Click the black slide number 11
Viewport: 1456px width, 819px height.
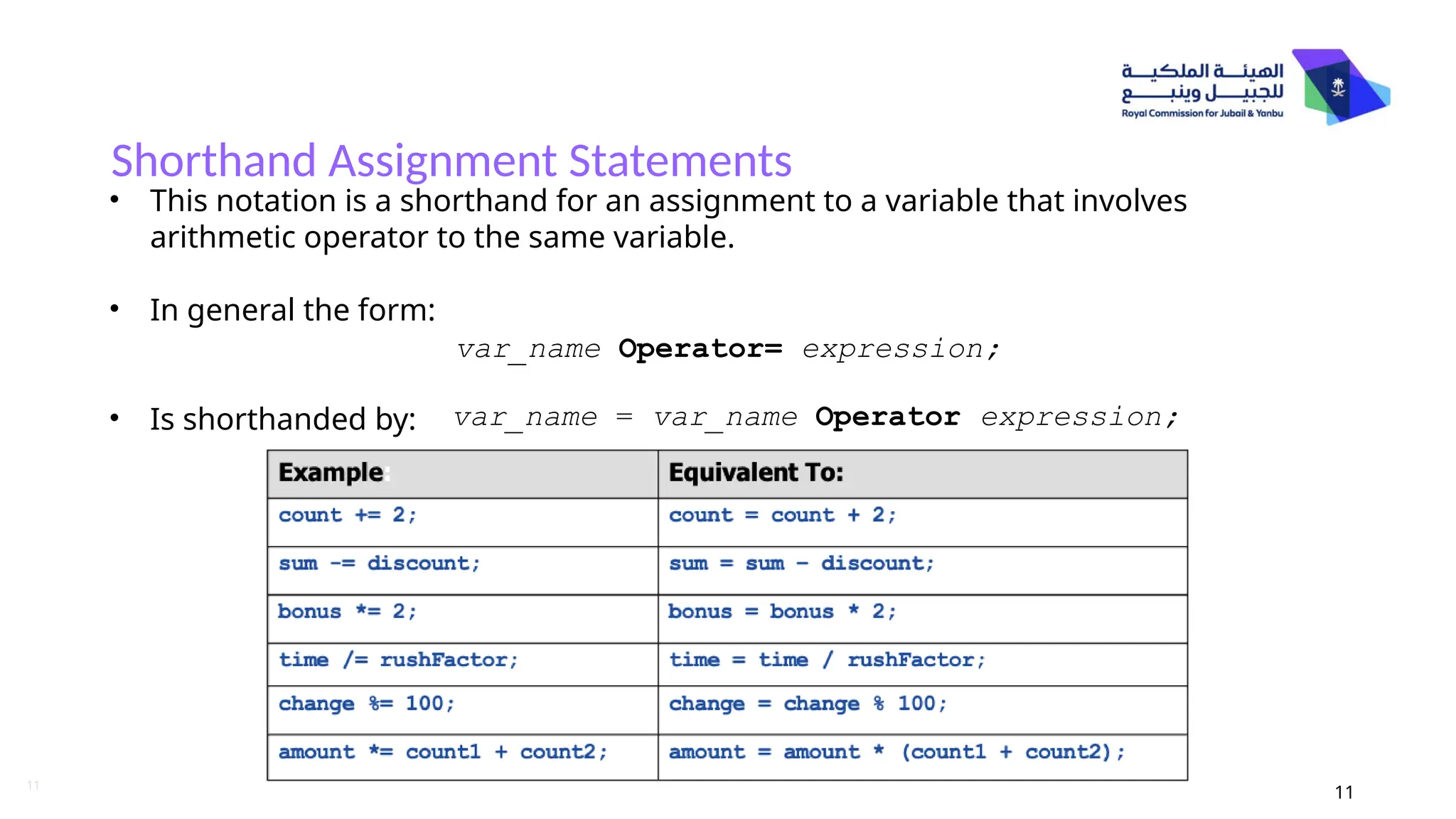pos(1344,792)
